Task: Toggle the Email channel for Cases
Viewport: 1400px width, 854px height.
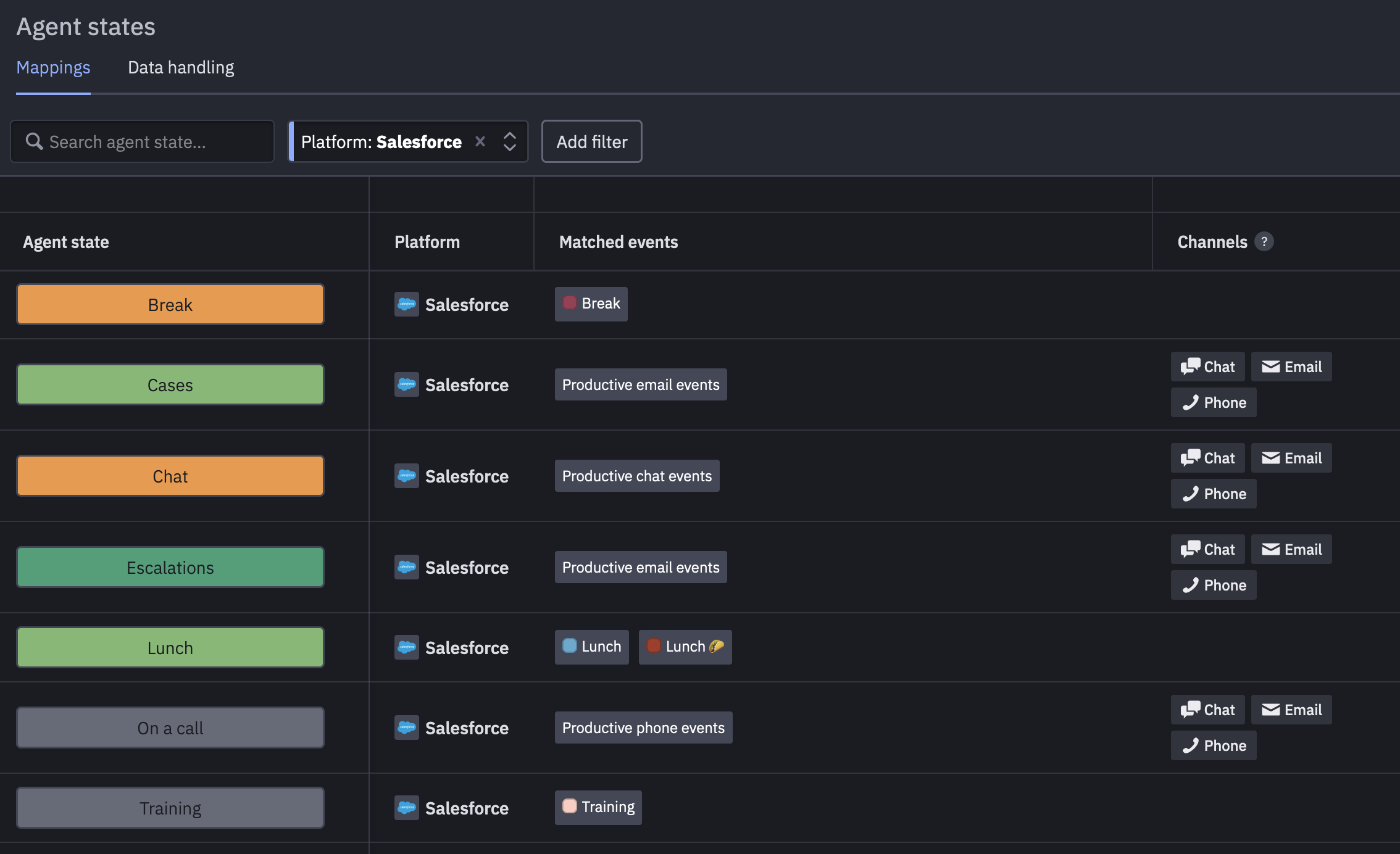Action: [x=1291, y=366]
